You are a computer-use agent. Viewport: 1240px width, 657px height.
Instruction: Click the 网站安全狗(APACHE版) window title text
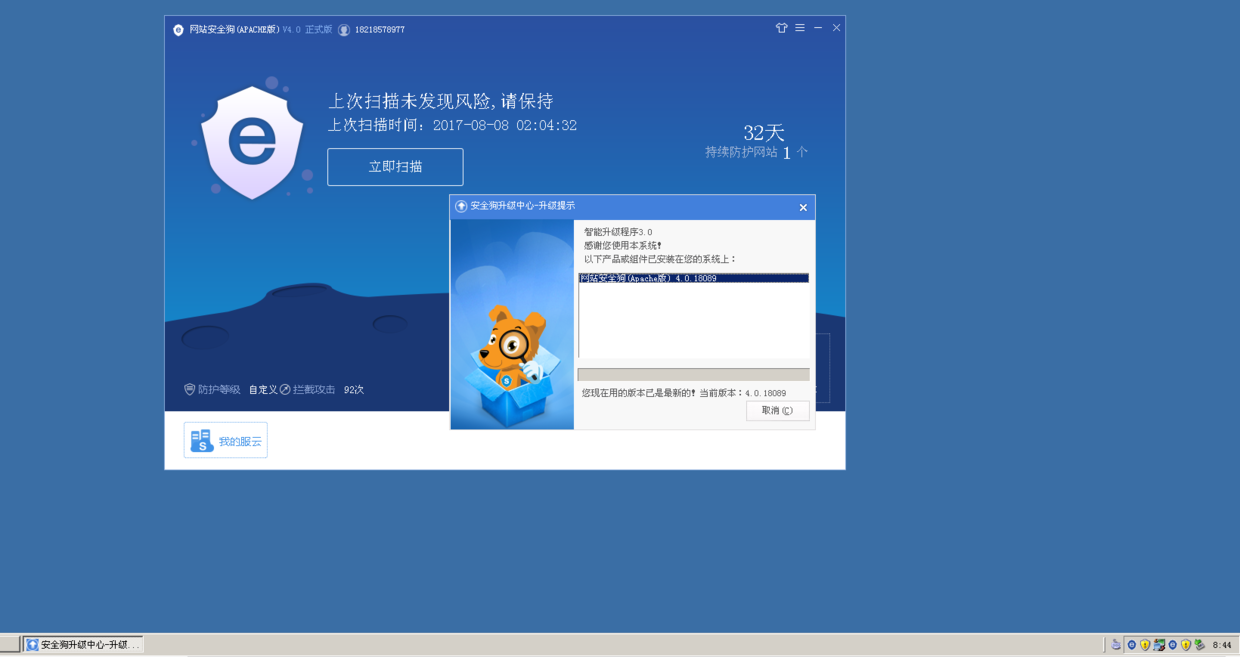[x=234, y=30]
